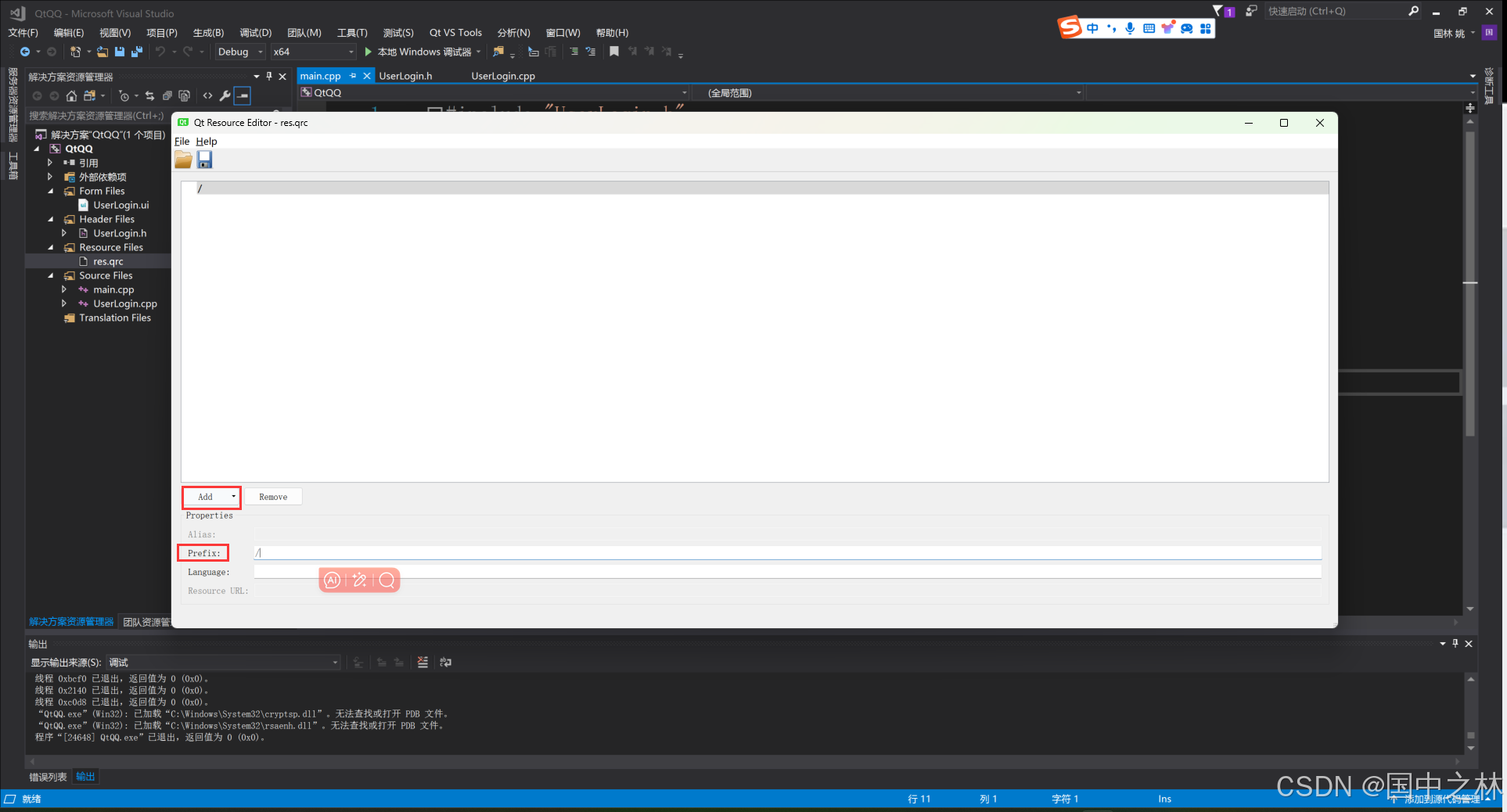
Task: Click the Open folder icon in Qt Resource Editor
Action: (x=183, y=160)
